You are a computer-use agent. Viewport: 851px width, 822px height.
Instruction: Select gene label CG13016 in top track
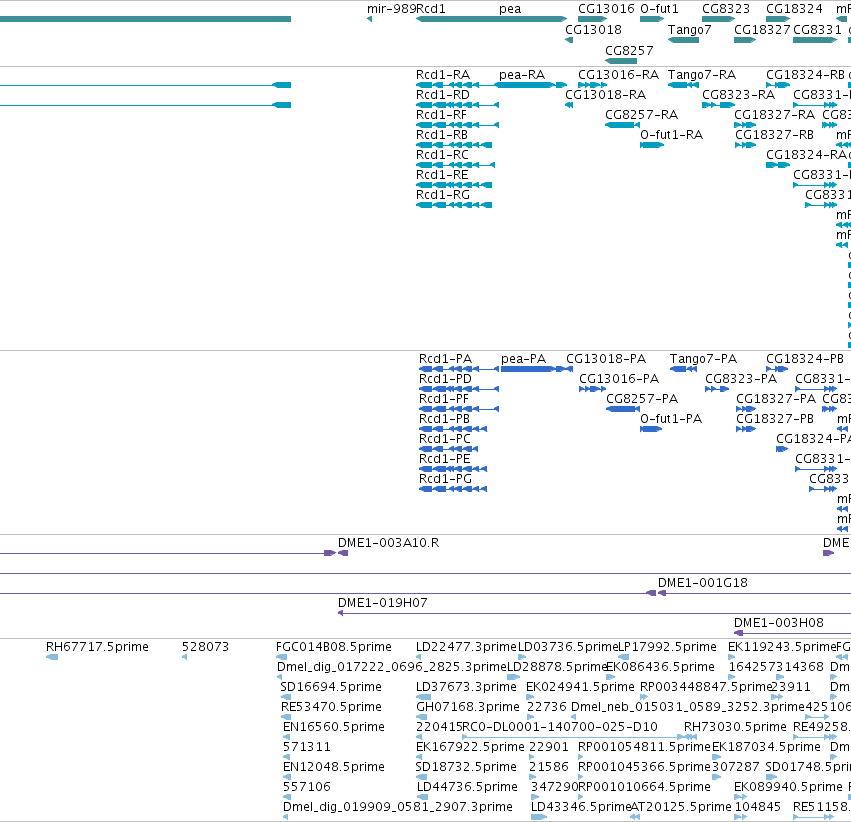(606, 9)
